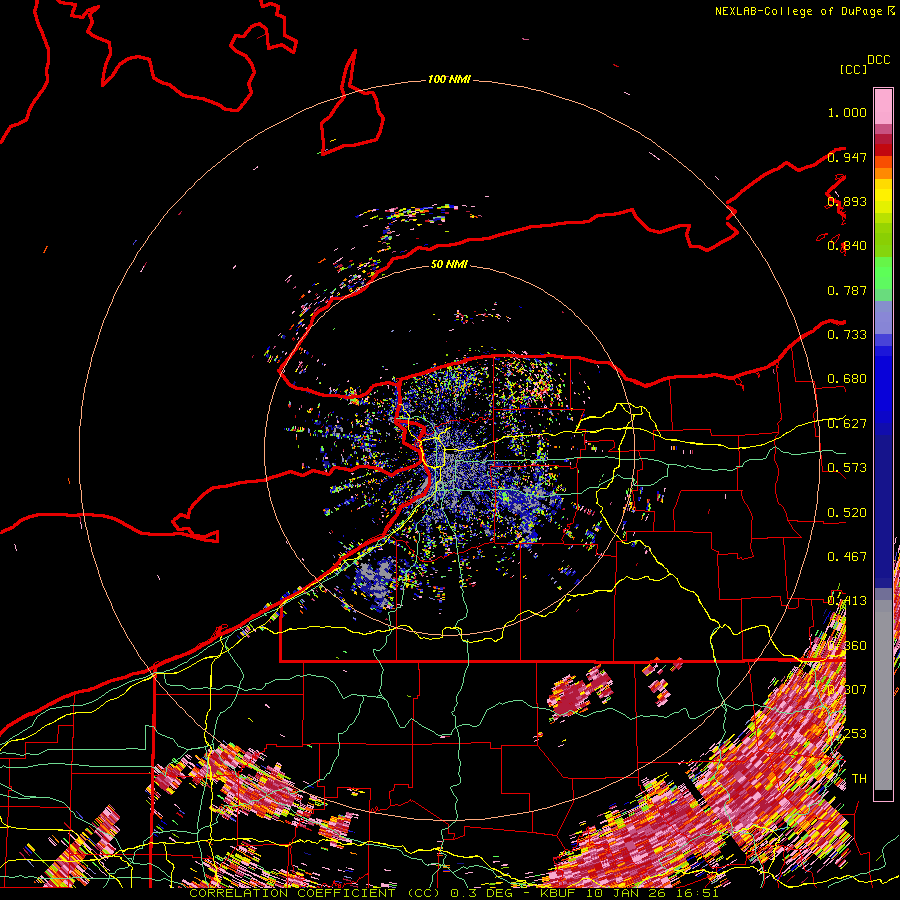Click the 0.893 scale value
Screen dimensions: 900x900
[847, 201]
